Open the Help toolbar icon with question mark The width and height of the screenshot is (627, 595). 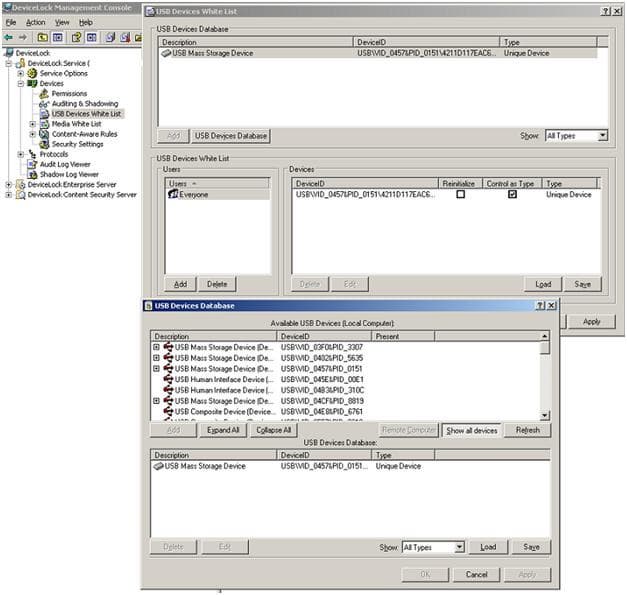coord(76,38)
